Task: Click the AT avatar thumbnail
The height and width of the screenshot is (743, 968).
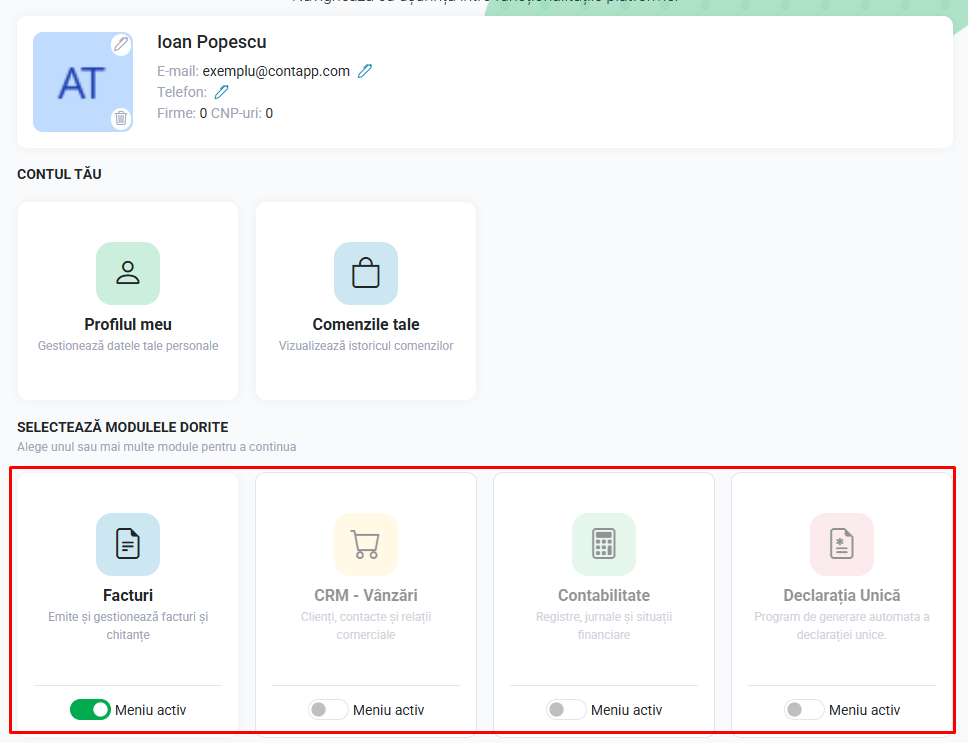Action: point(83,82)
